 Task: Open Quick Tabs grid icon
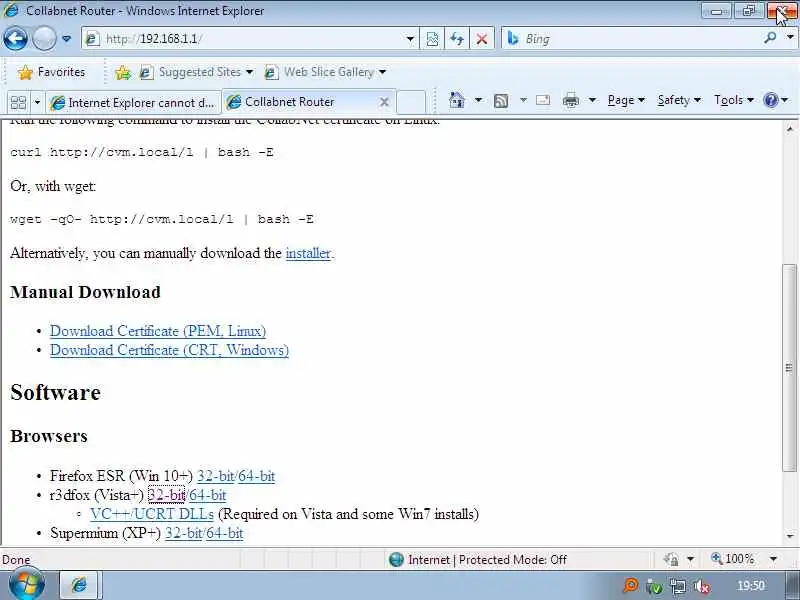[18, 103]
